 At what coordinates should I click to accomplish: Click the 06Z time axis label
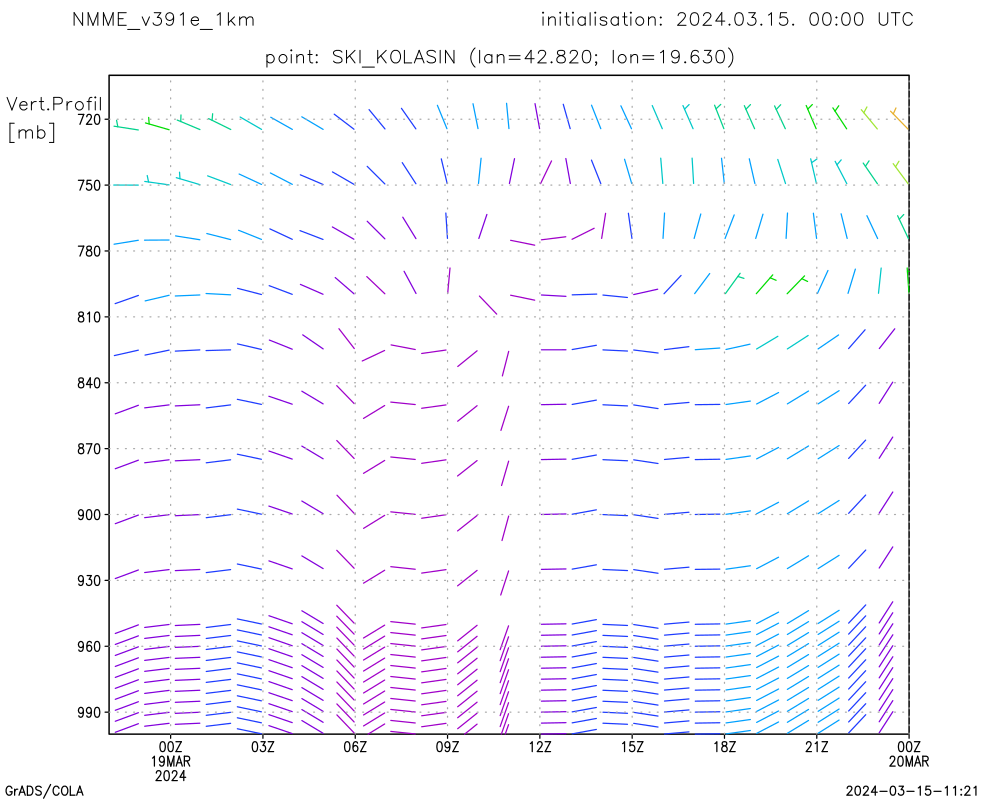(355, 747)
